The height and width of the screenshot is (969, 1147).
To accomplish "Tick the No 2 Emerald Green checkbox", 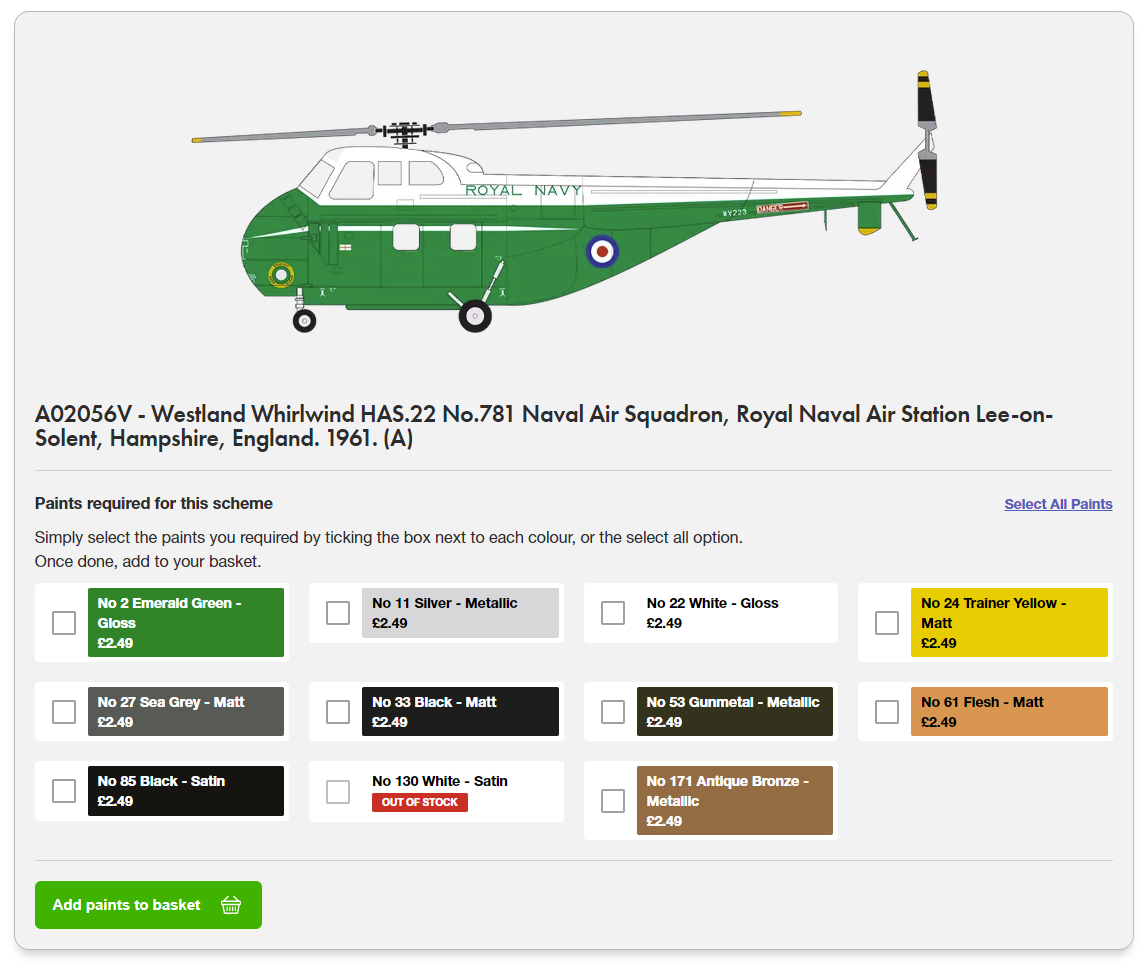I will pos(64,623).
